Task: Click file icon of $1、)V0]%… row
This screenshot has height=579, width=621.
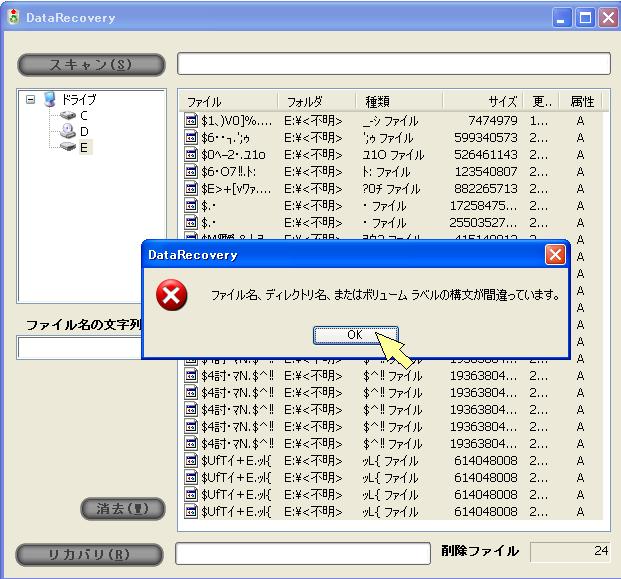Action: pyautogui.click(x=191, y=120)
